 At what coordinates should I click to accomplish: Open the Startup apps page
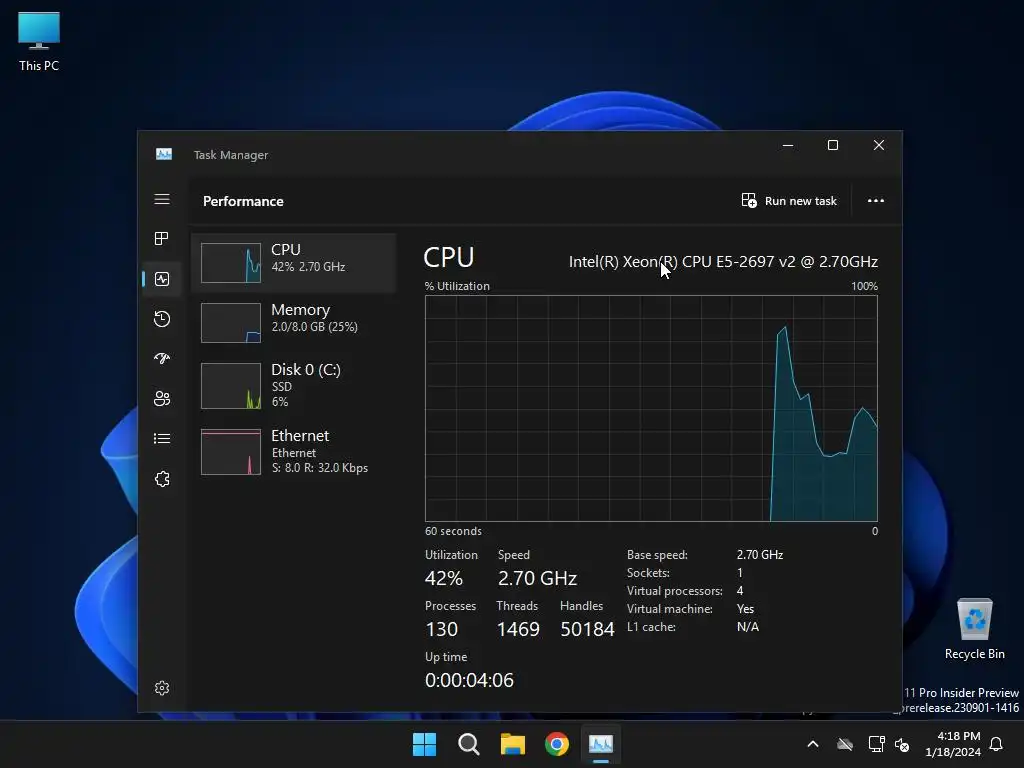click(x=162, y=359)
